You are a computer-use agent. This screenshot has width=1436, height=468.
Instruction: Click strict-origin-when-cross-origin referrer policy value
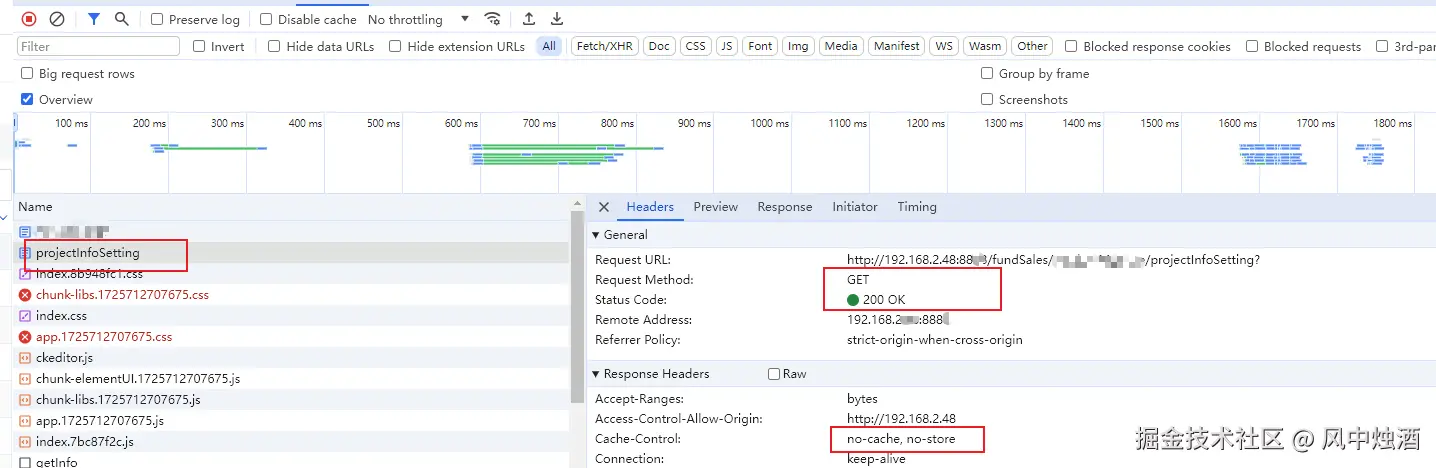[935, 340]
